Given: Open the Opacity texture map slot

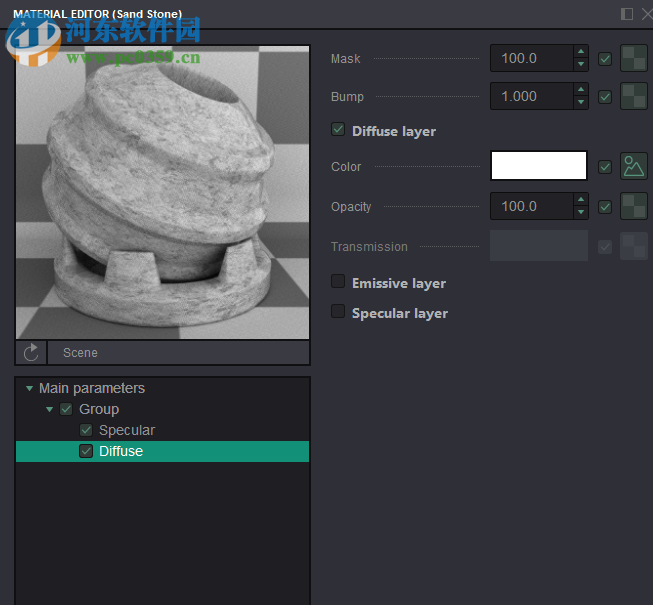Looking at the screenshot, I should click(633, 206).
